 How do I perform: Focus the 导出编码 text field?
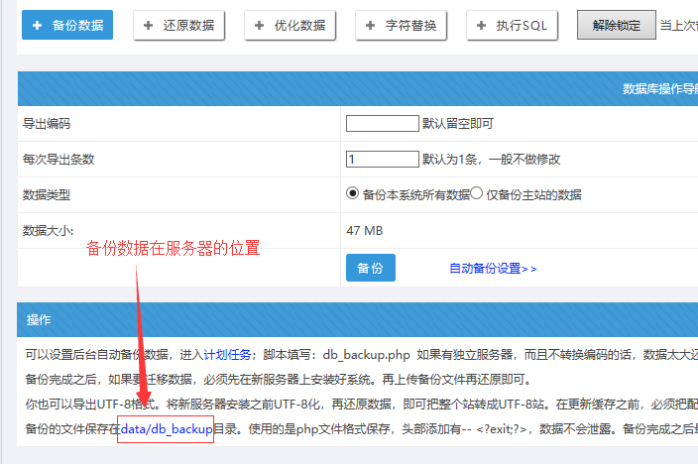coord(382,124)
